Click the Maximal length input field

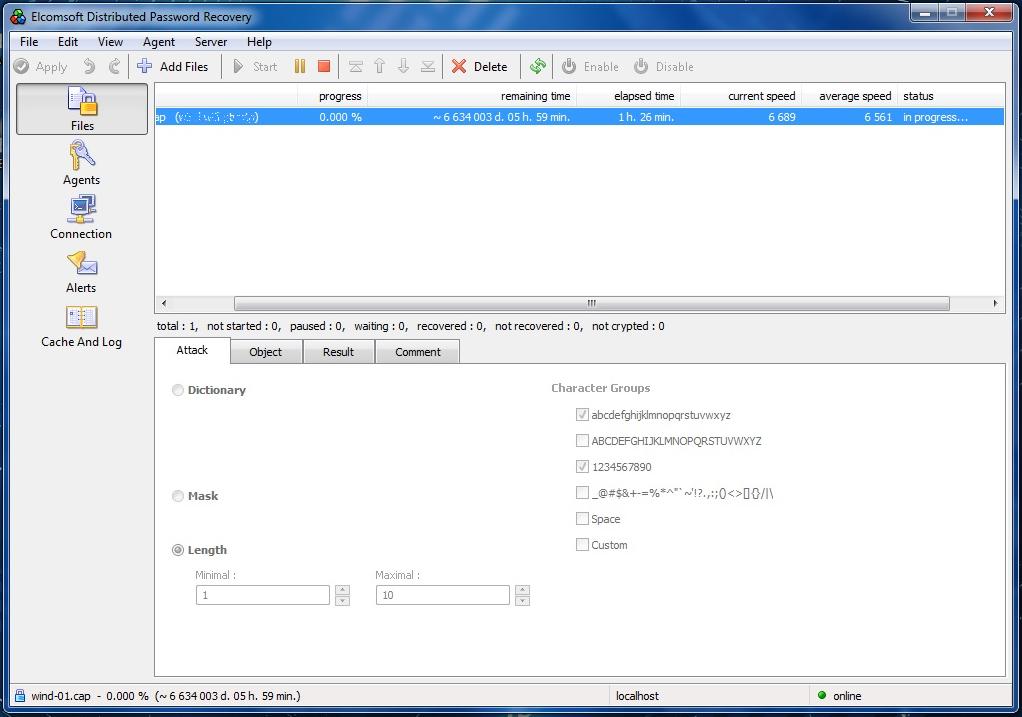[443, 595]
